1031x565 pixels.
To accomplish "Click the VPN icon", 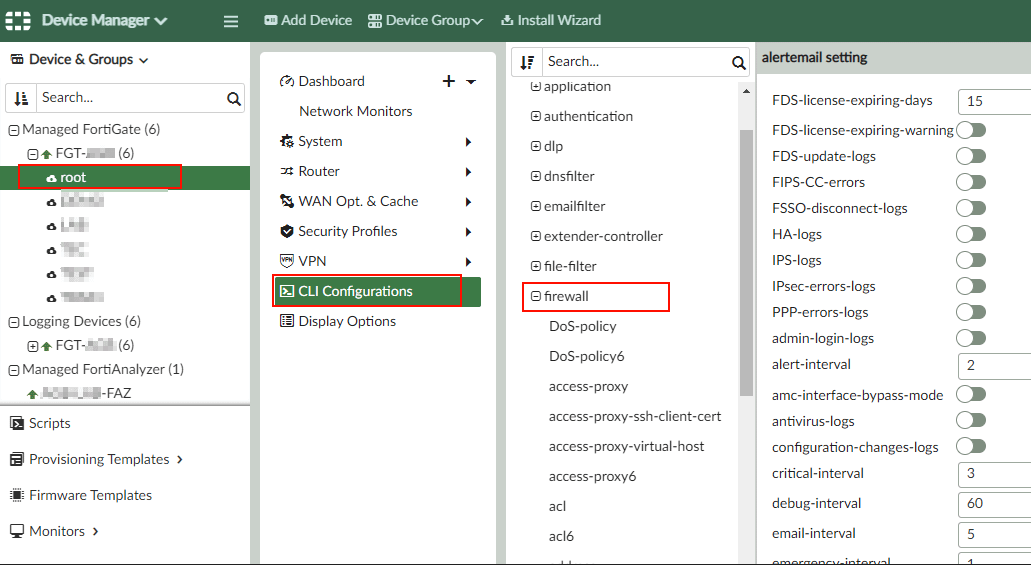I will coord(287,260).
